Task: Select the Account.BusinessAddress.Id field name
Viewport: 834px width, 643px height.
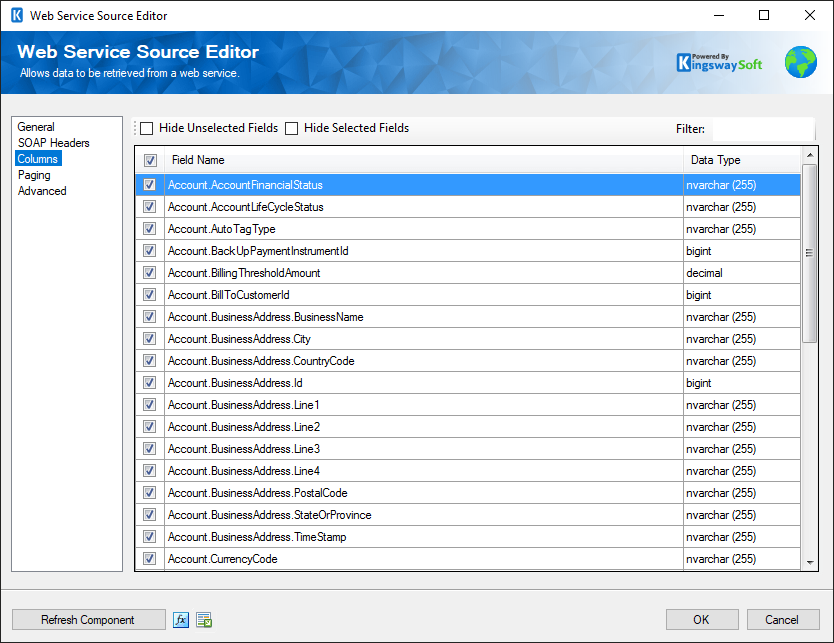Action: [x=235, y=382]
